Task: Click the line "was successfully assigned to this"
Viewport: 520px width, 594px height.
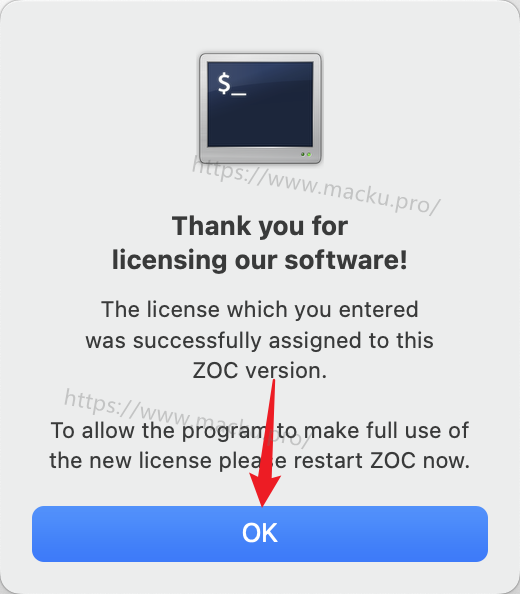Action: [x=260, y=340]
